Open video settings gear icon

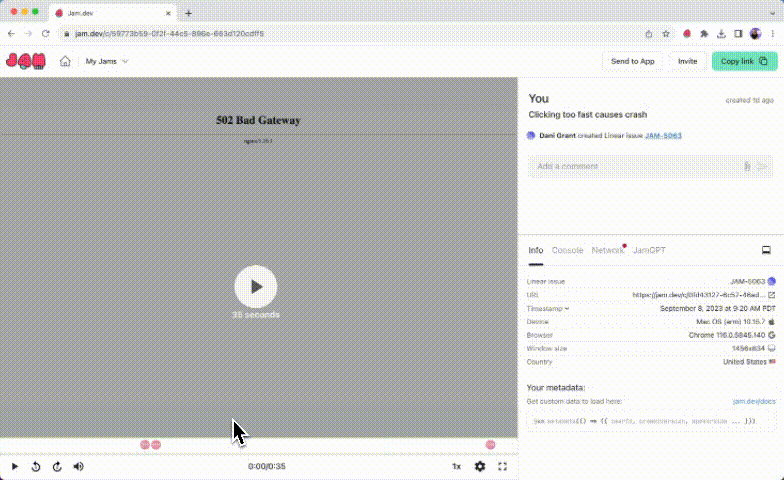(x=480, y=466)
